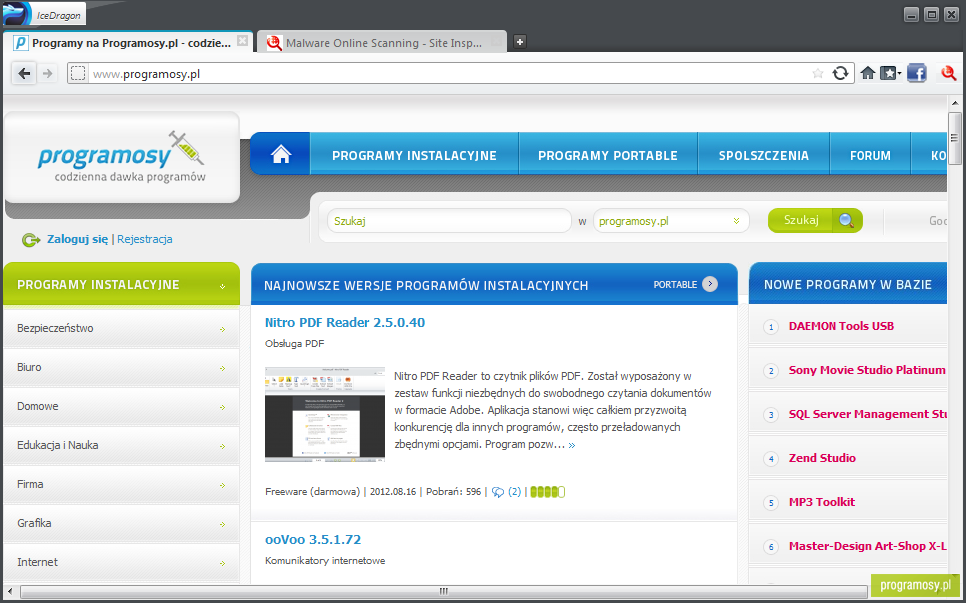The width and height of the screenshot is (966, 603).
Task: Expand the Domowe category
Action: (121, 407)
